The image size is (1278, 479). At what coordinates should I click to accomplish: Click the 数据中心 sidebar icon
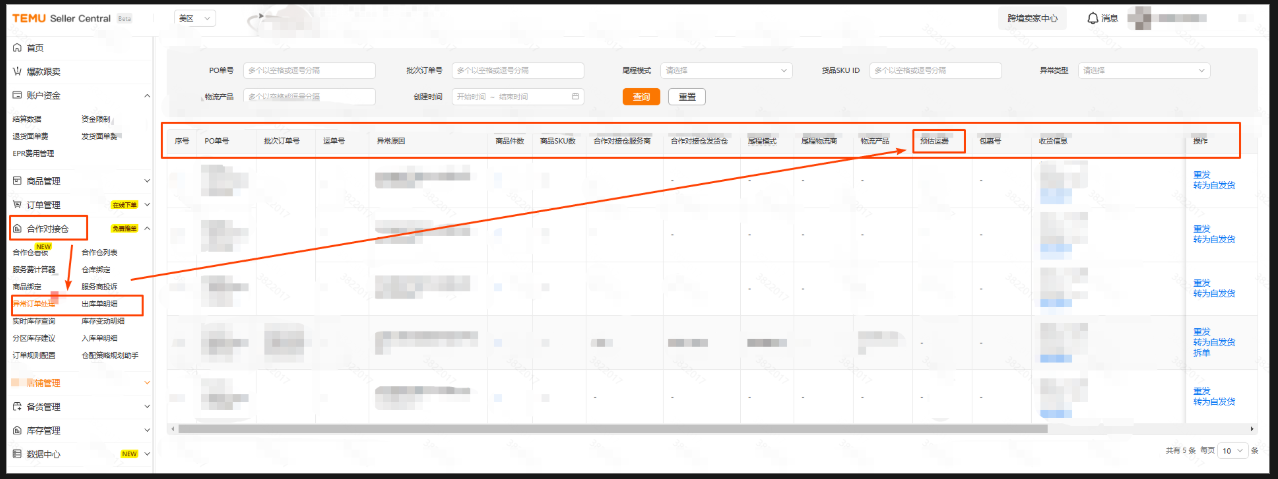pos(17,454)
